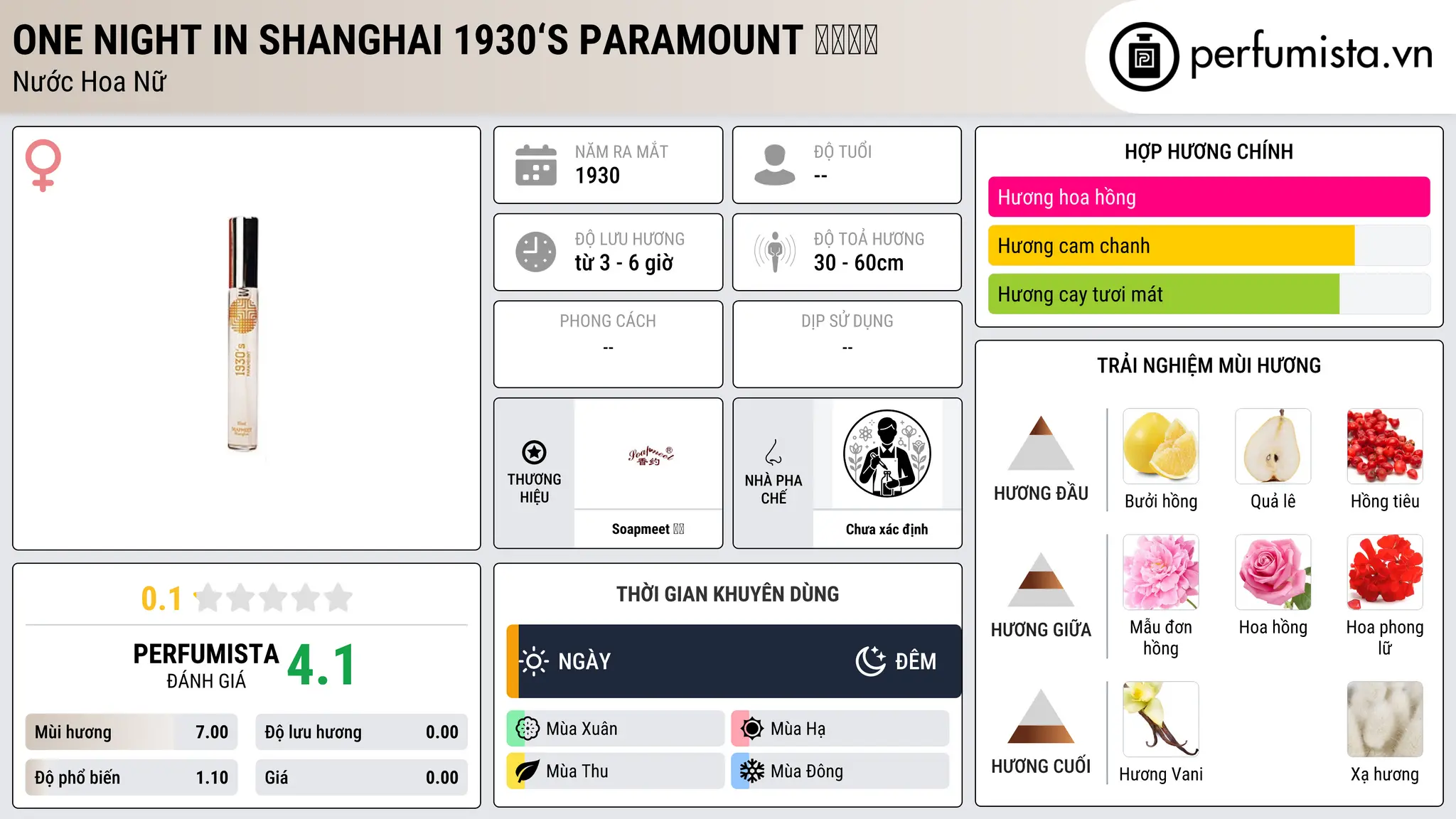The height and width of the screenshot is (819, 1456).
Task: Click the flower icon for Mùa Xuân
Action: click(x=528, y=729)
